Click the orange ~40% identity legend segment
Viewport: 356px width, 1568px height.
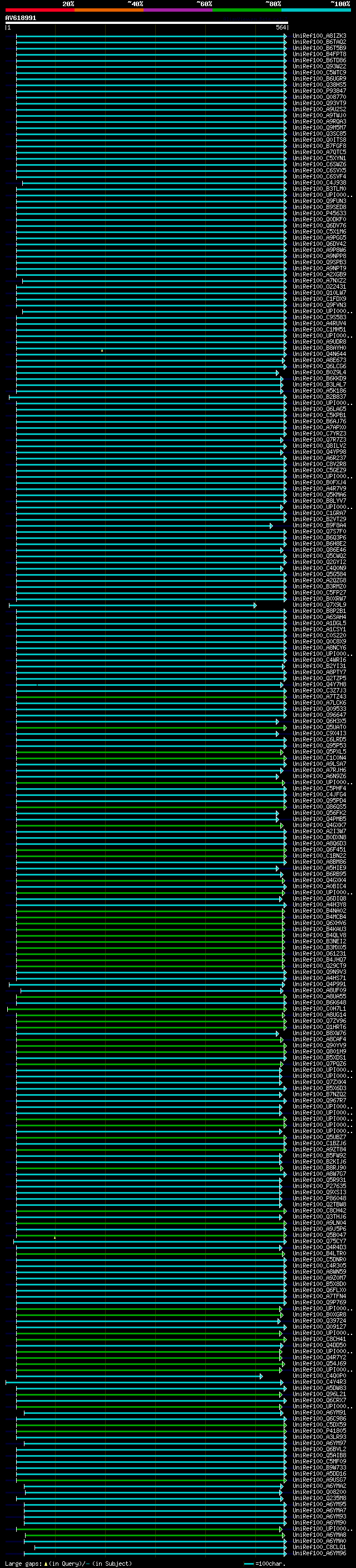(109, 10)
